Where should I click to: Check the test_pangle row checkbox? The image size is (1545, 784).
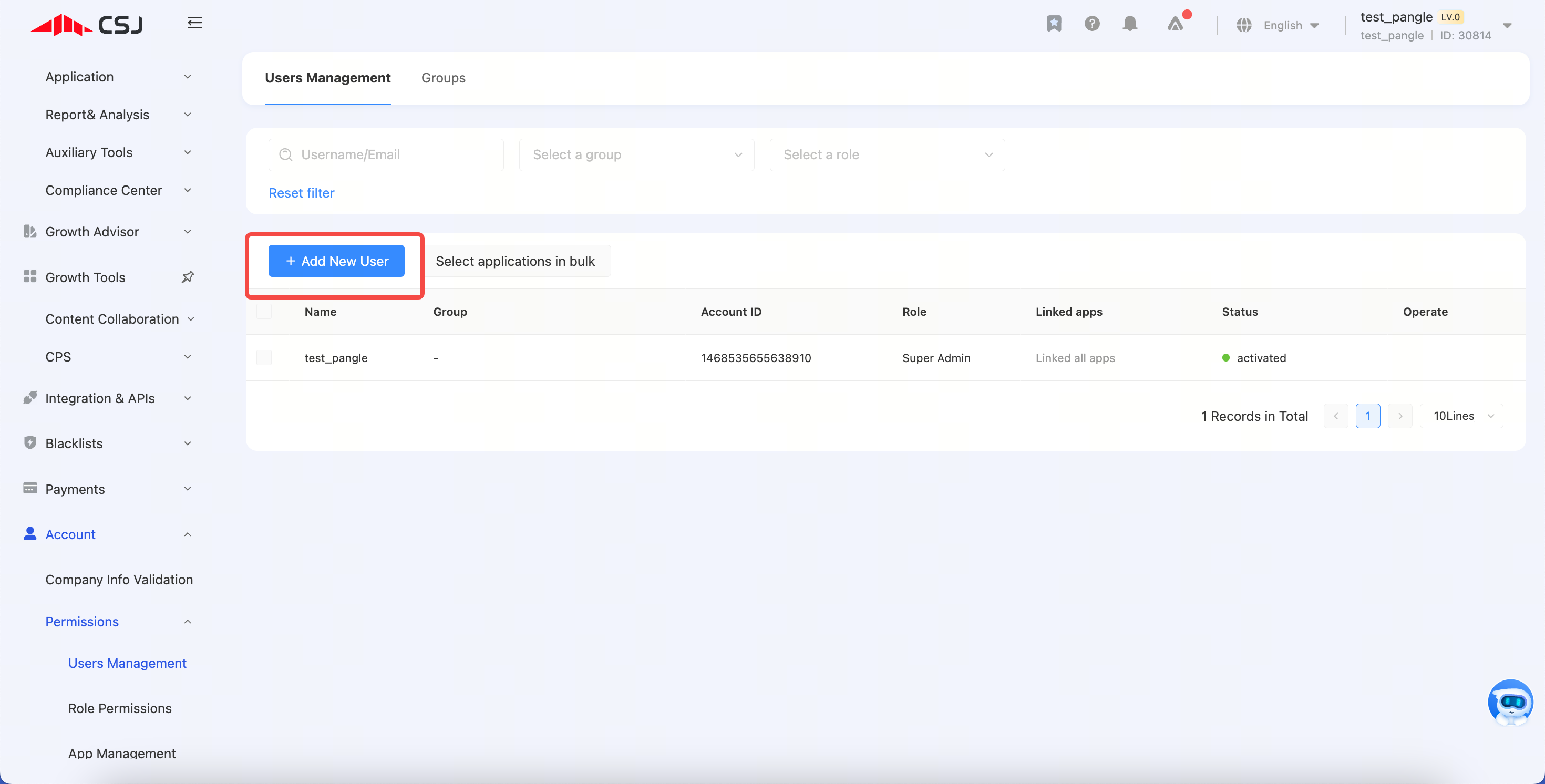[264, 357]
